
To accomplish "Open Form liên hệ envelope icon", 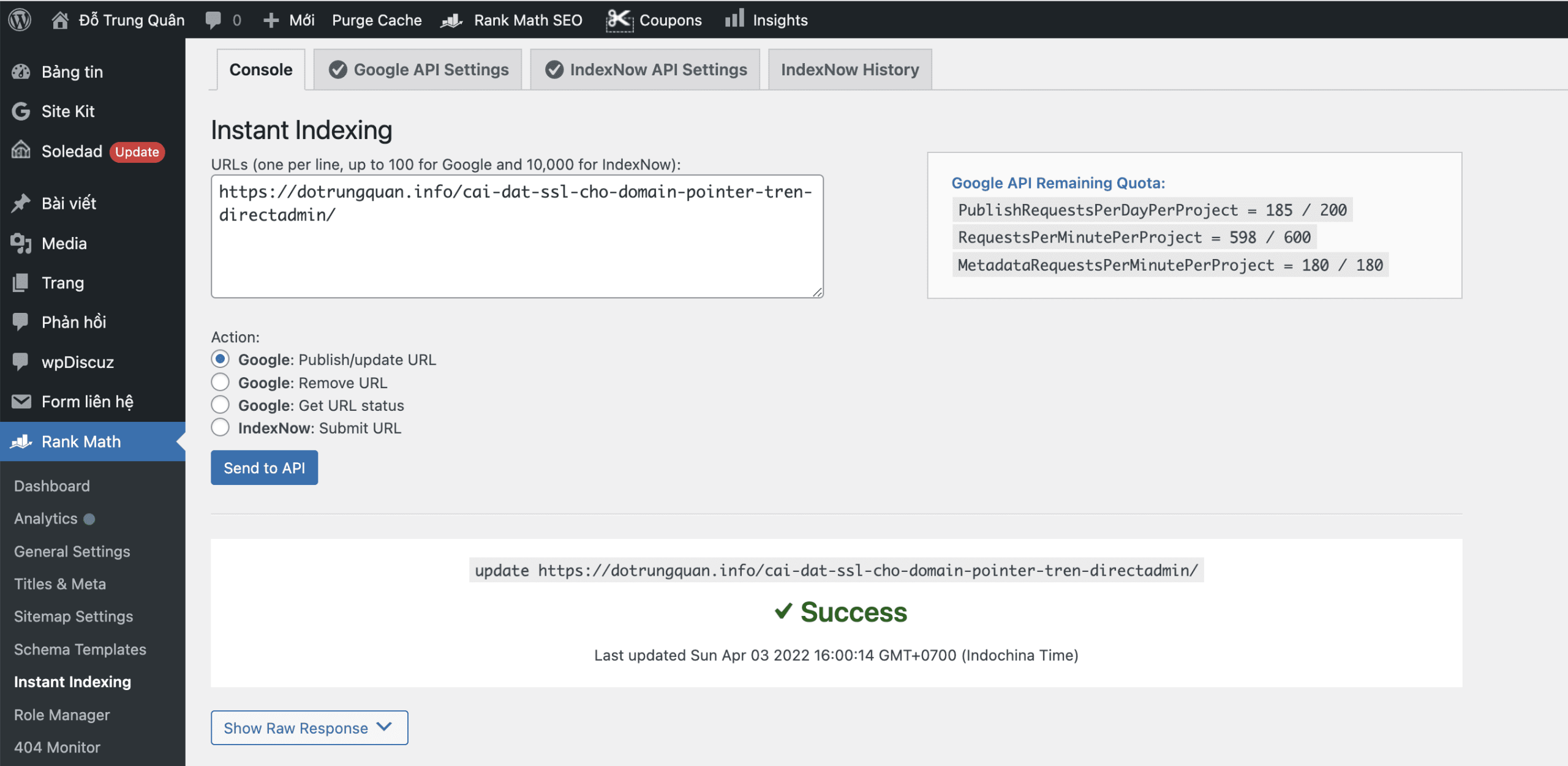I will click(x=21, y=402).
